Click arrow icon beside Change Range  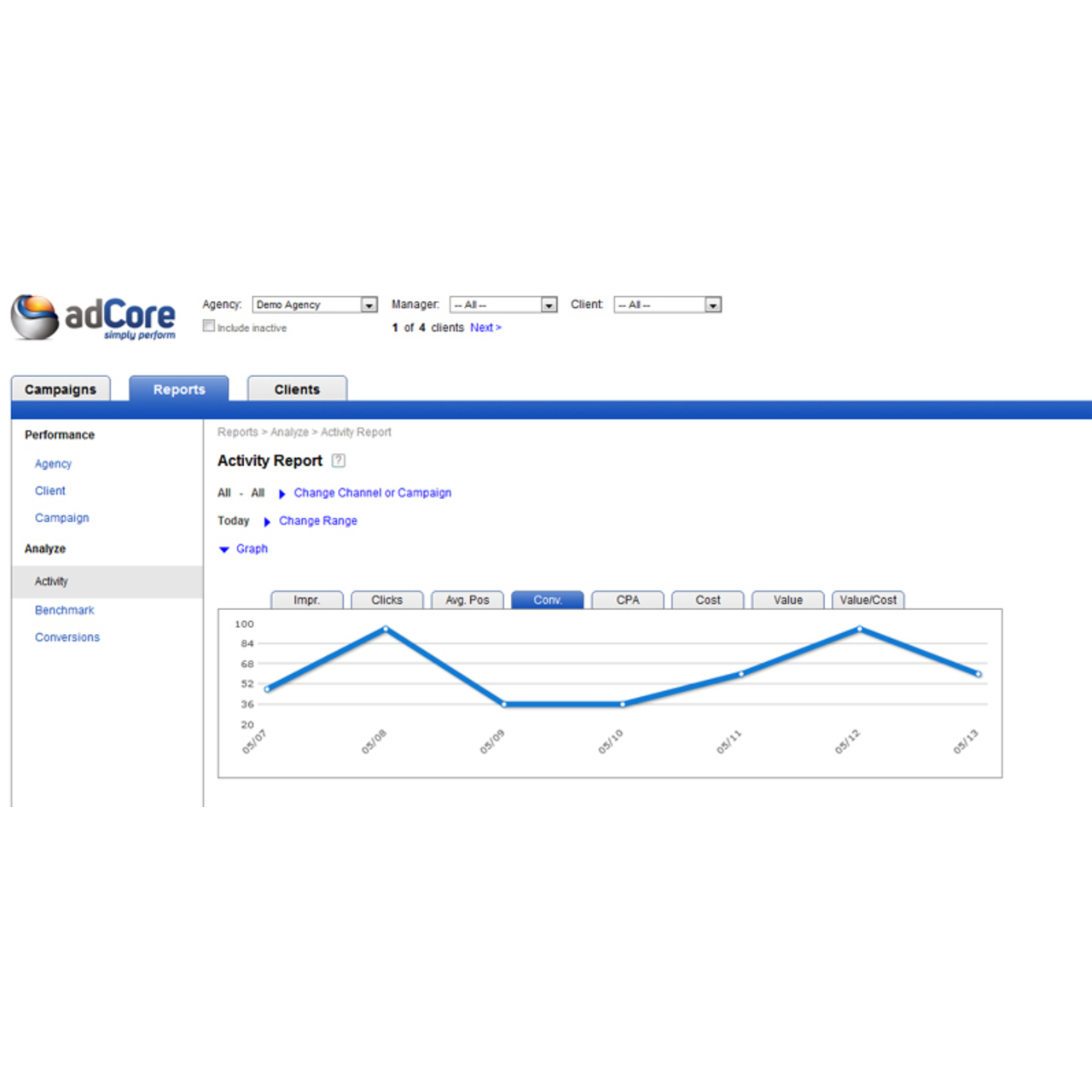point(267,522)
